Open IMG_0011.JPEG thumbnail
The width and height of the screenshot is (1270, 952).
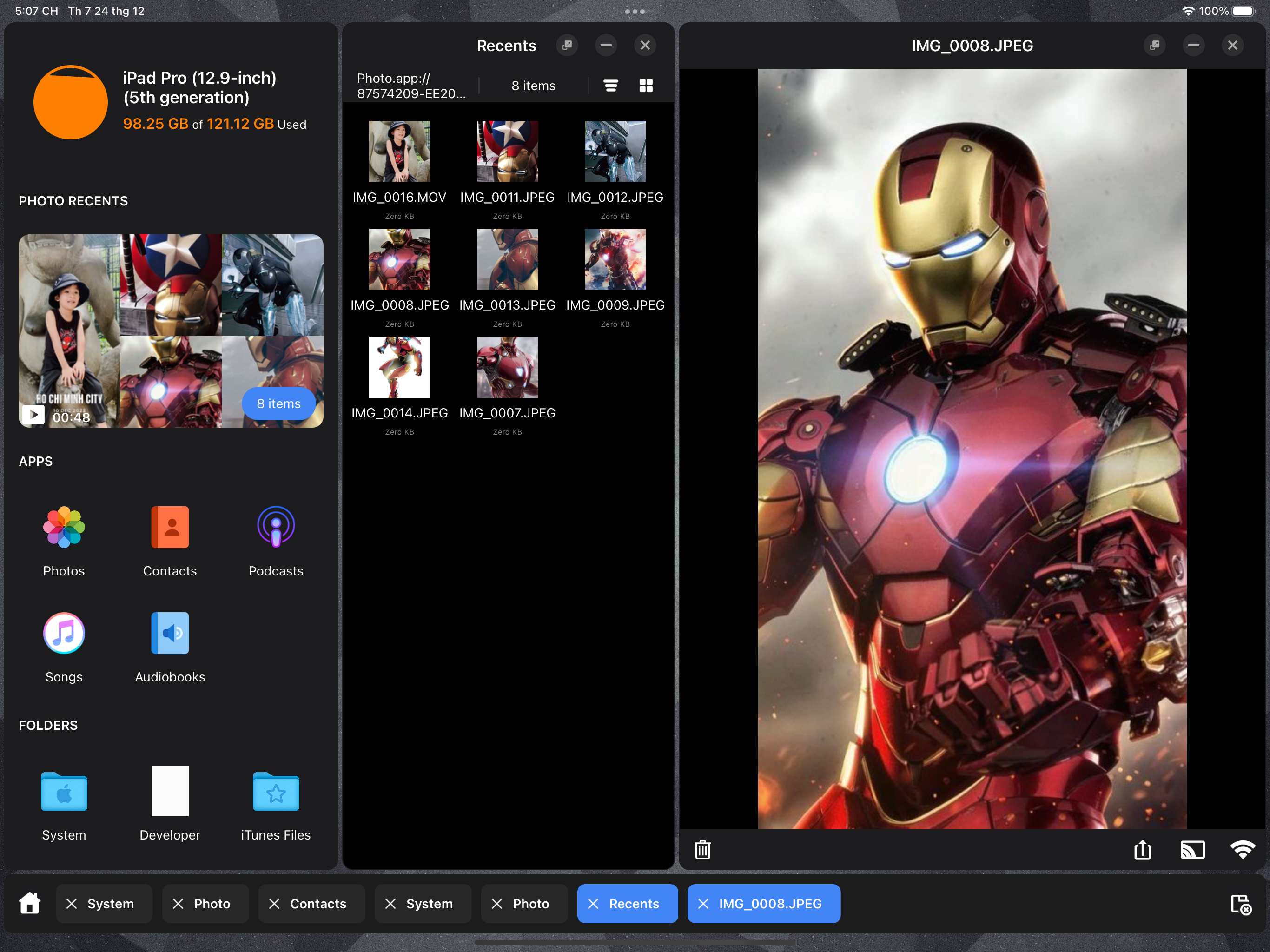508,151
